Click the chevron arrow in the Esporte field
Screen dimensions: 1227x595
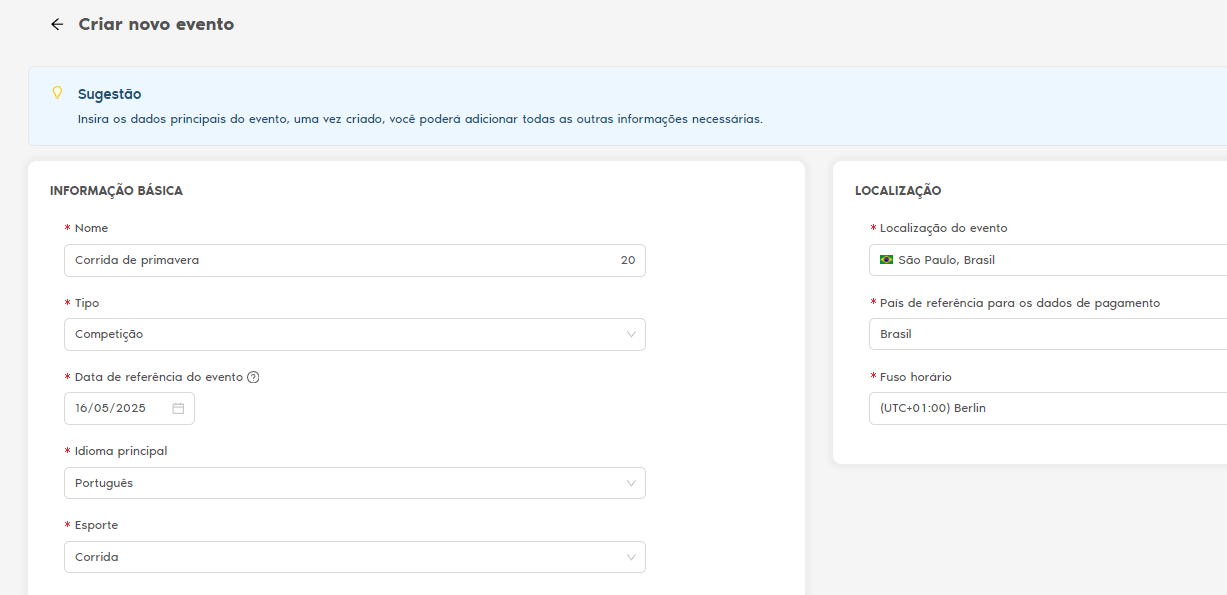(631, 557)
